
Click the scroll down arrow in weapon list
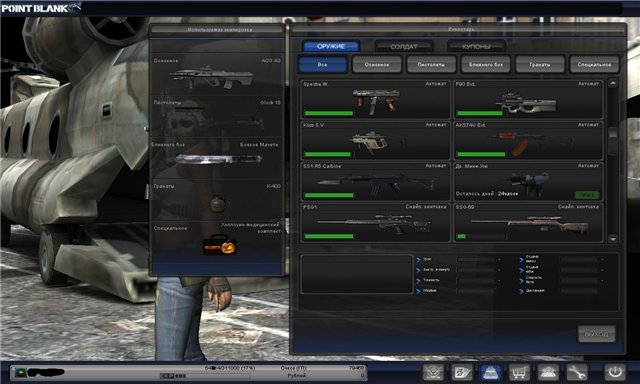click(613, 239)
